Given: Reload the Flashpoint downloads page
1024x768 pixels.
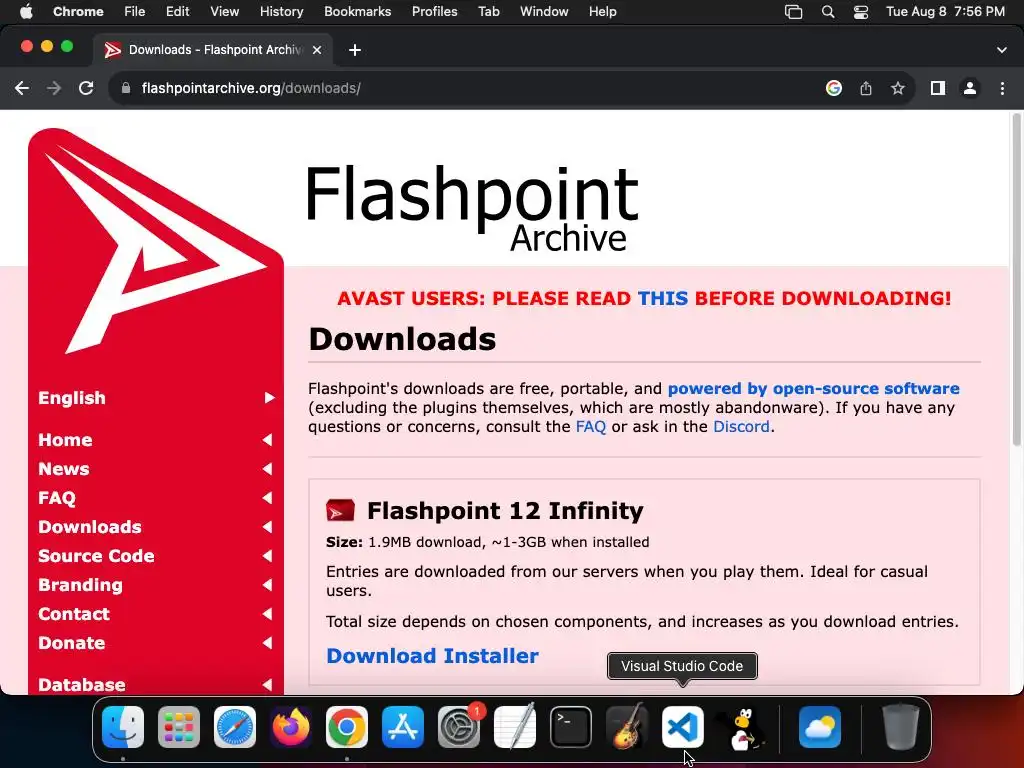Looking at the screenshot, I should (86, 88).
